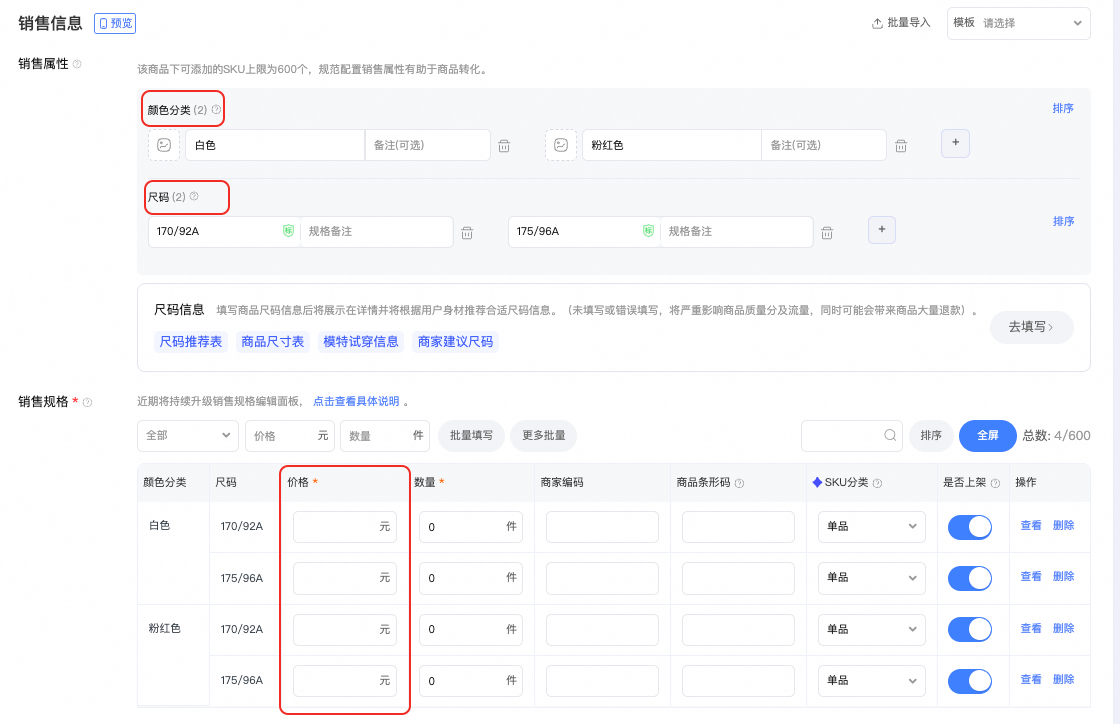Click help icon beside 尺码 (2)
Image resolution: width=1120 pixels, height=724 pixels.
tap(194, 196)
